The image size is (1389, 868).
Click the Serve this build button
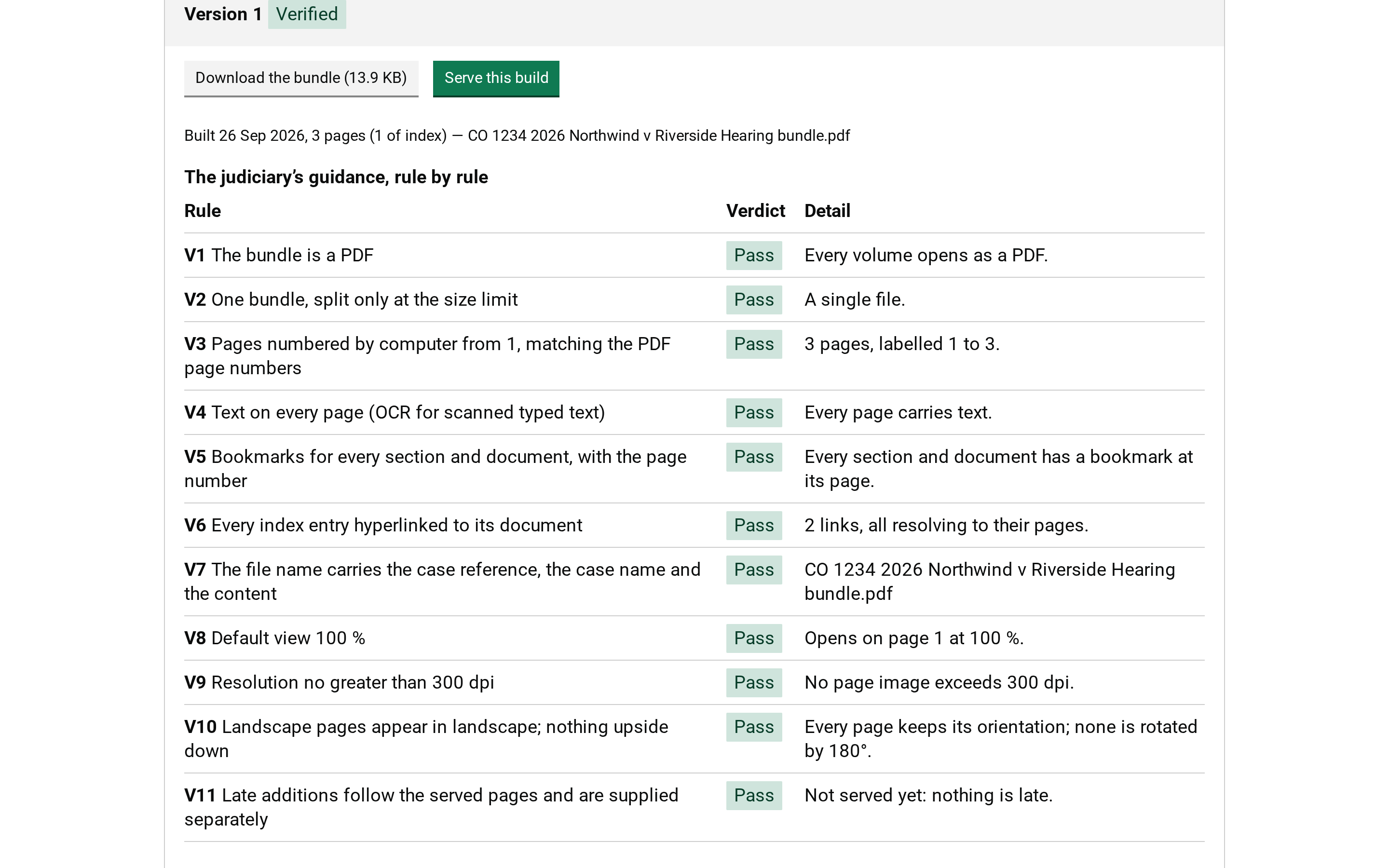pos(496,79)
